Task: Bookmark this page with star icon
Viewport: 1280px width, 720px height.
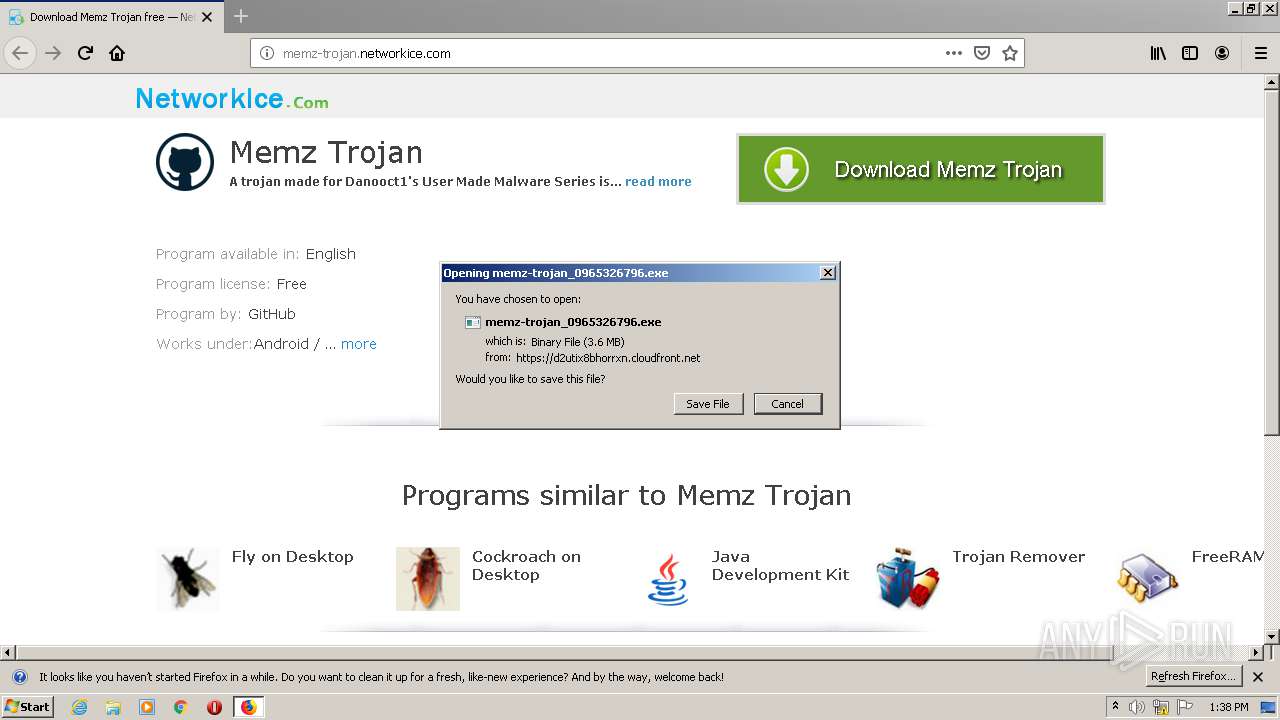Action: point(1010,53)
